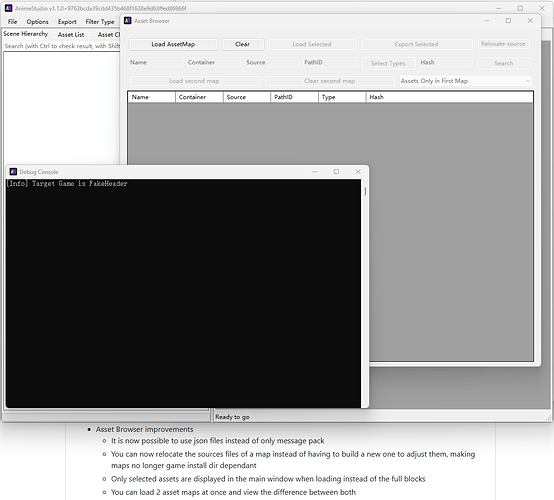This screenshot has height=500, width=554.
Task: Click the Load Selected button
Action: [x=312, y=44]
